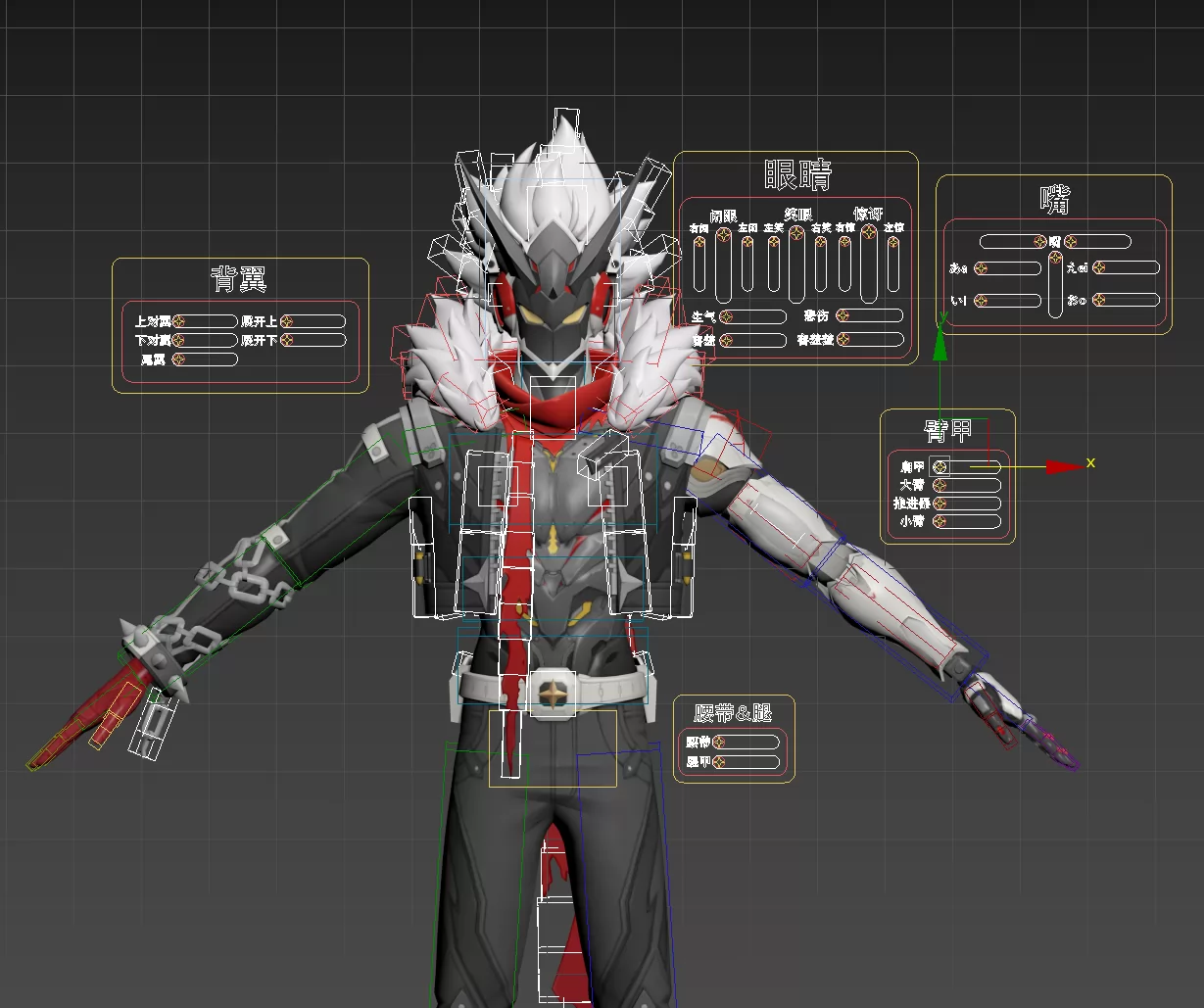Select the 展开下 slider handle in 背翼 panel
This screenshot has width=1204, height=1008.
[x=286, y=340]
